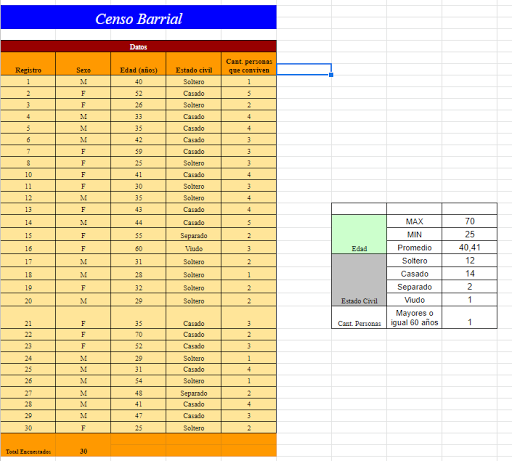The height and width of the screenshot is (461, 512).
Task: Select the green Edad label in the summary table
Action: pos(359,234)
